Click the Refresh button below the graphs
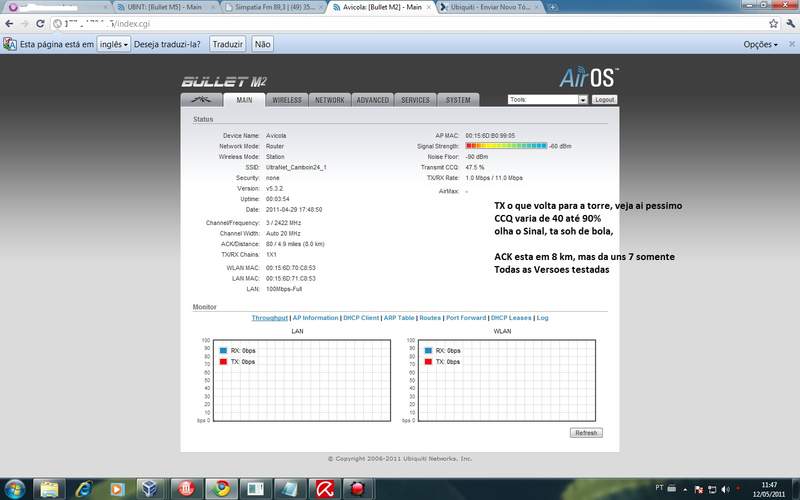The height and width of the screenshot is (500, 800). tap(586, 433)
